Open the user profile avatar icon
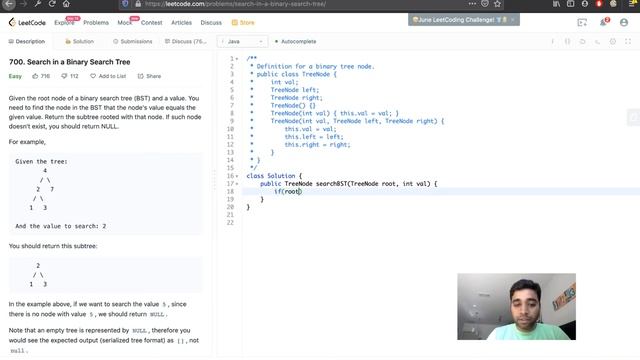The width and height of the screenshot is (640, 360). (x=624, y=22)
